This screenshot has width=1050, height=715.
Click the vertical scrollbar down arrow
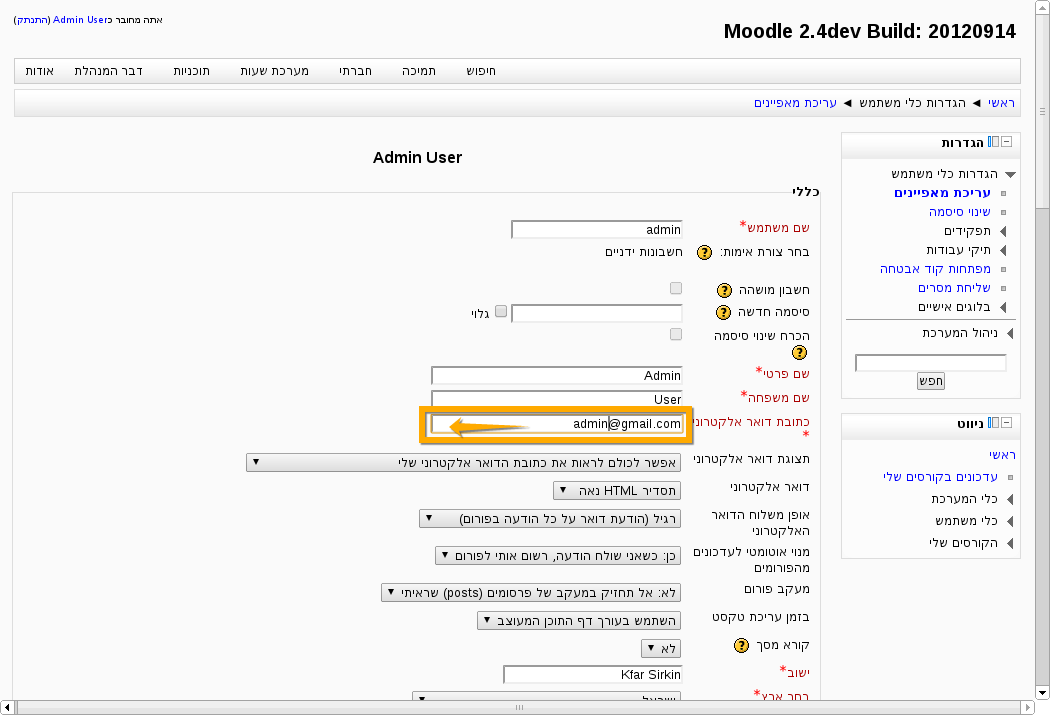(1043, 693)
